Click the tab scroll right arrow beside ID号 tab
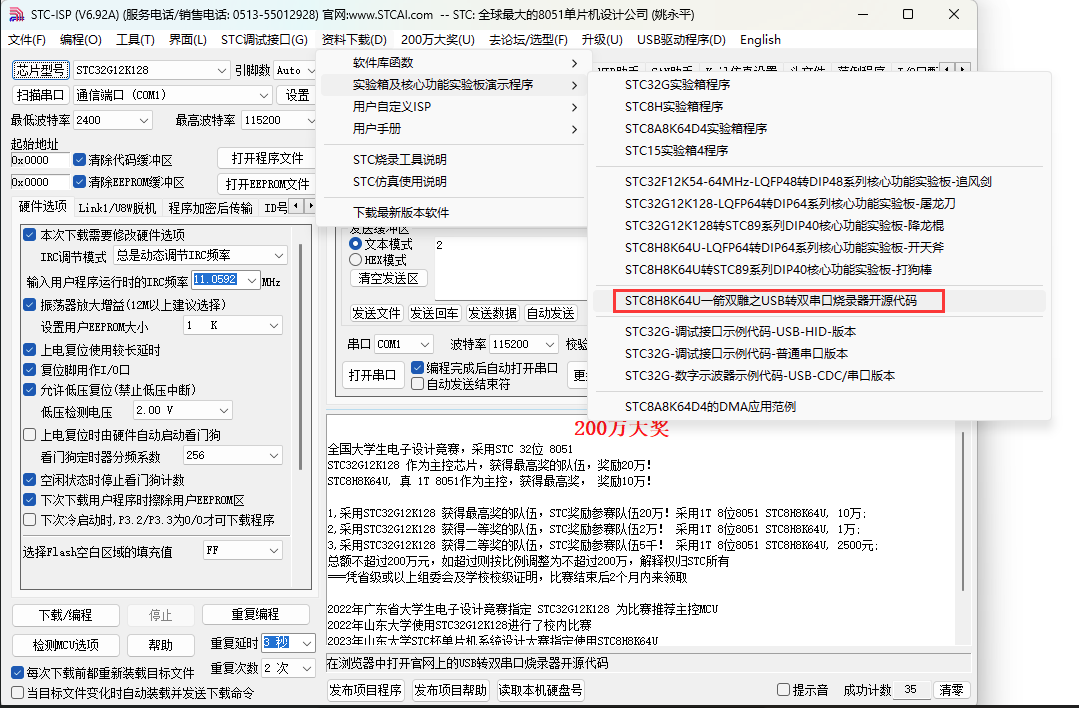Image resolution: width=1079 pixels, height=708 pixels. 310,205
